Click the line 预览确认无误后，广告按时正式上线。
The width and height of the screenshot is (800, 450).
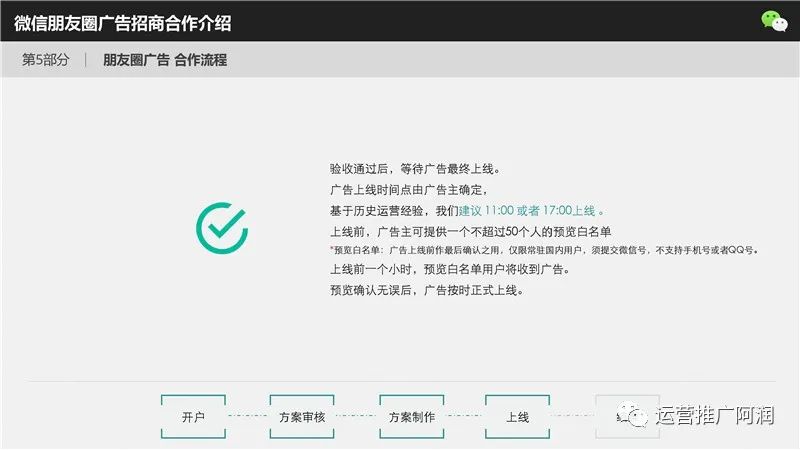[427, 290]
